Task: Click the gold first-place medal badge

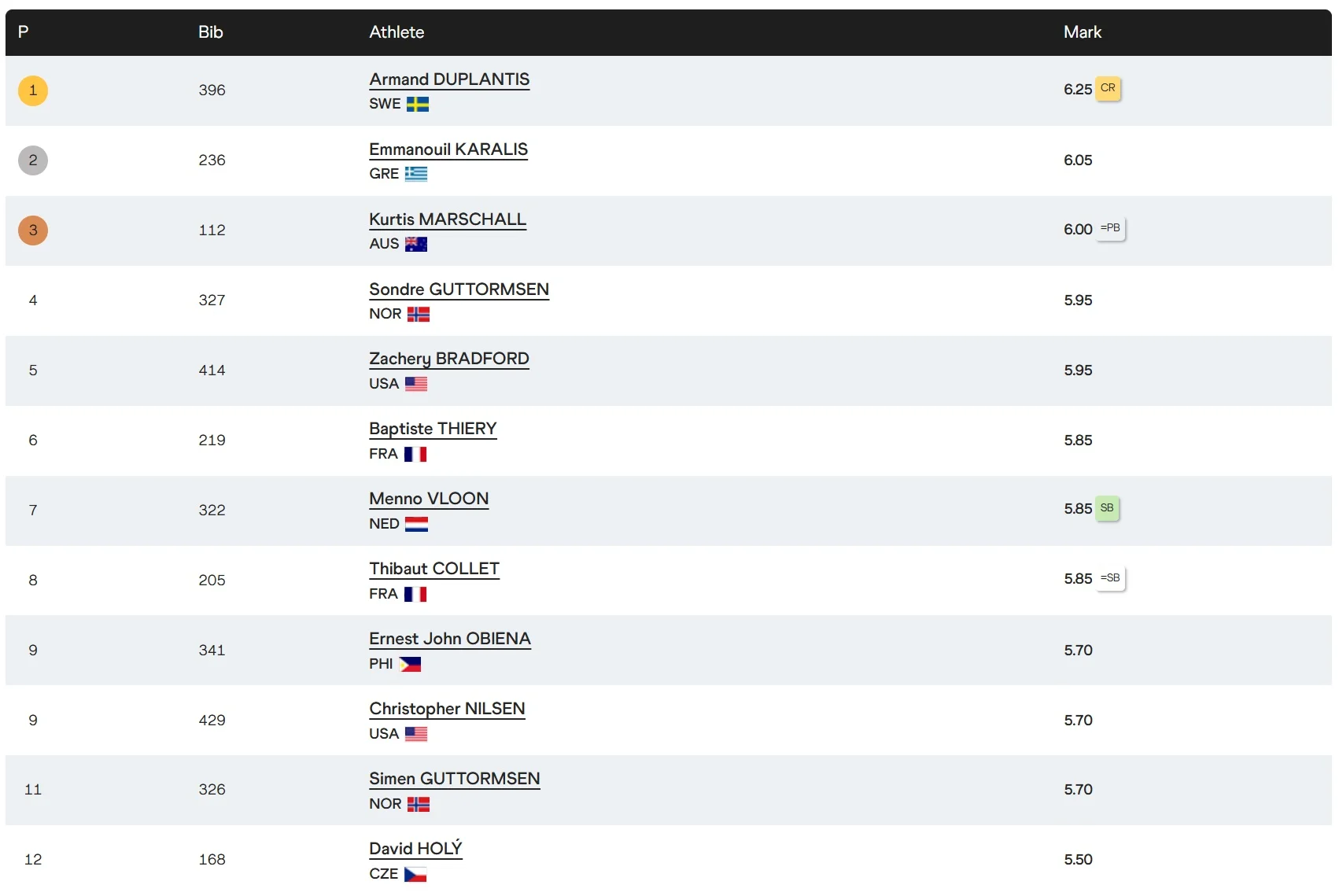Action: (x=33, y=90)
